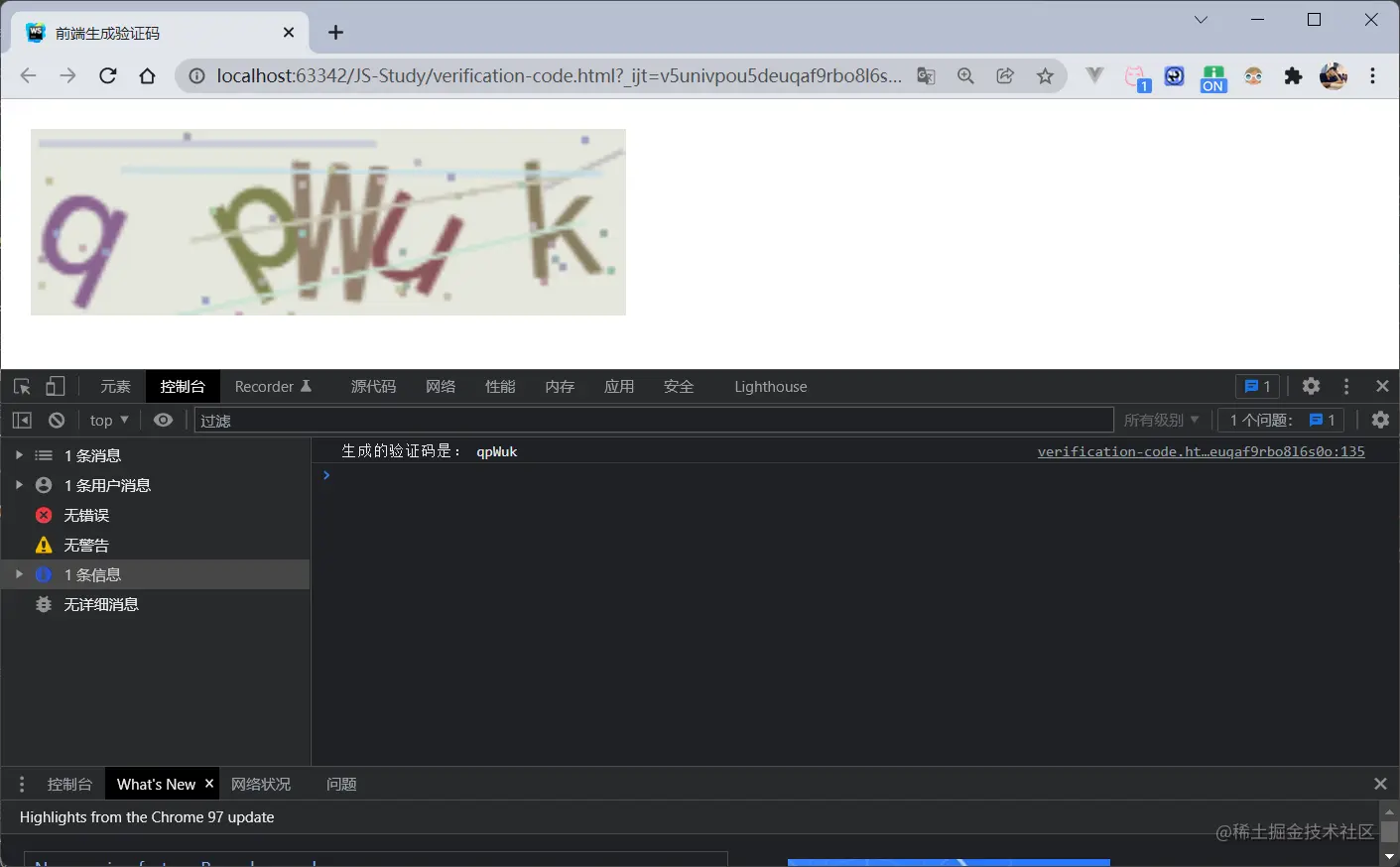The image size is (1400, 867).
Task: Open DevTools customize three-dot menu
Action: click(1346, 386)
